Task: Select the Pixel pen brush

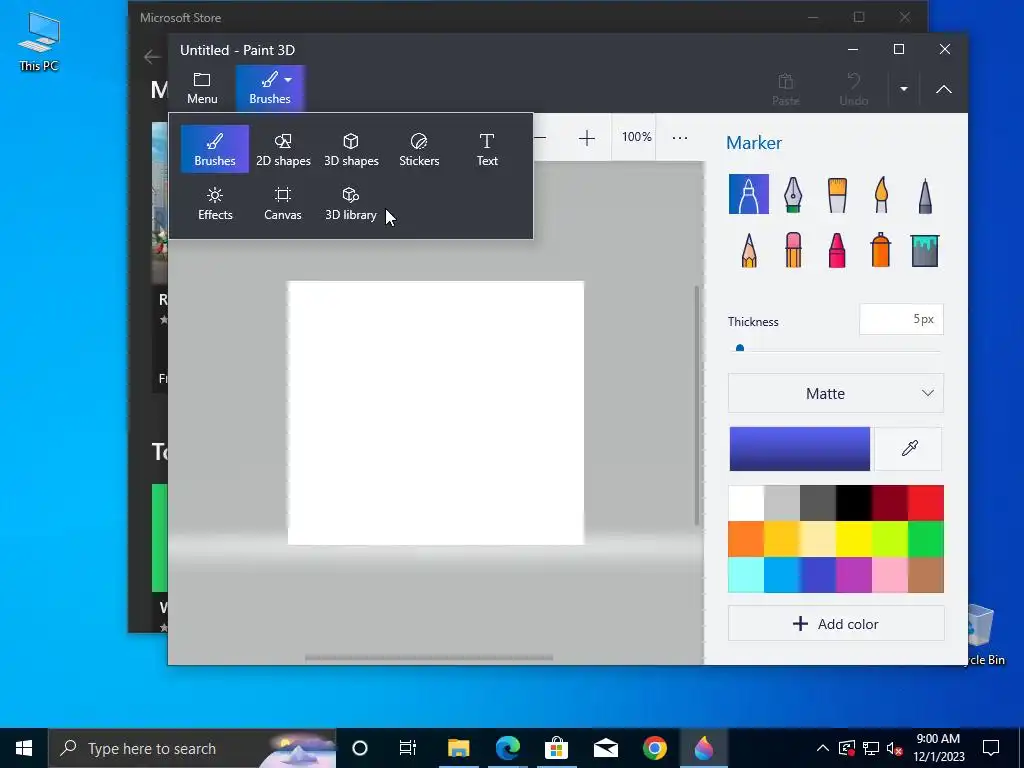Action: tap(925, 194)
